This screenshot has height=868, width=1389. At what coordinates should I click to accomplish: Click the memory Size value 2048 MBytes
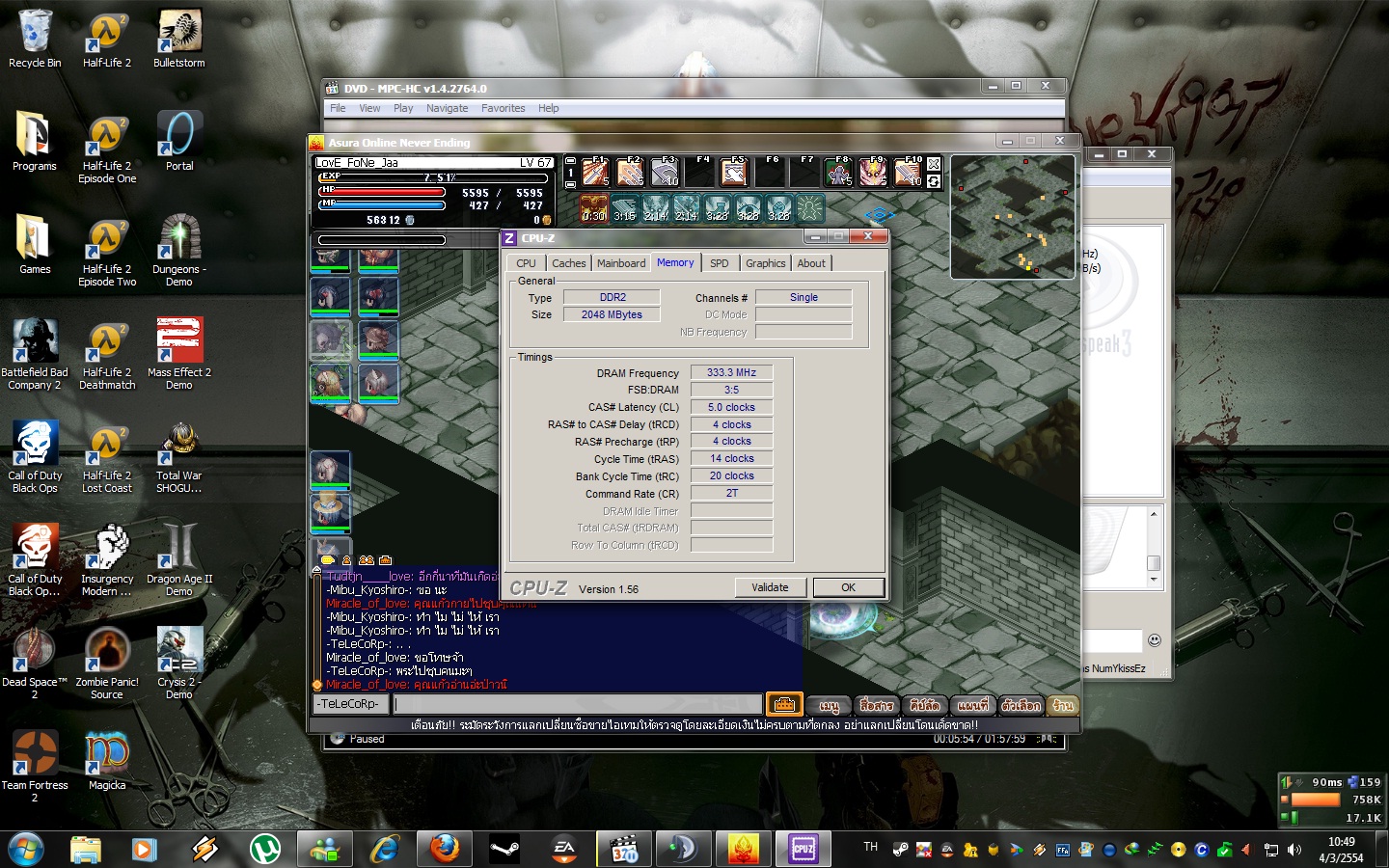(612, 314)
